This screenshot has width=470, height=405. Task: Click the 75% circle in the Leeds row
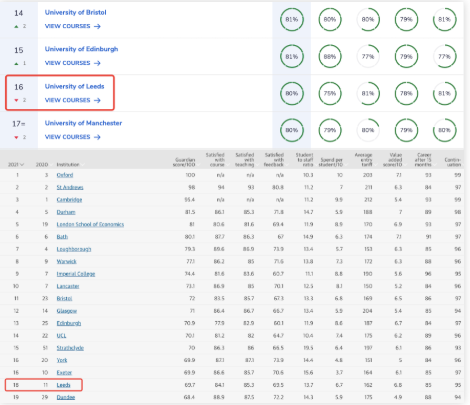[x=330, y=93]
